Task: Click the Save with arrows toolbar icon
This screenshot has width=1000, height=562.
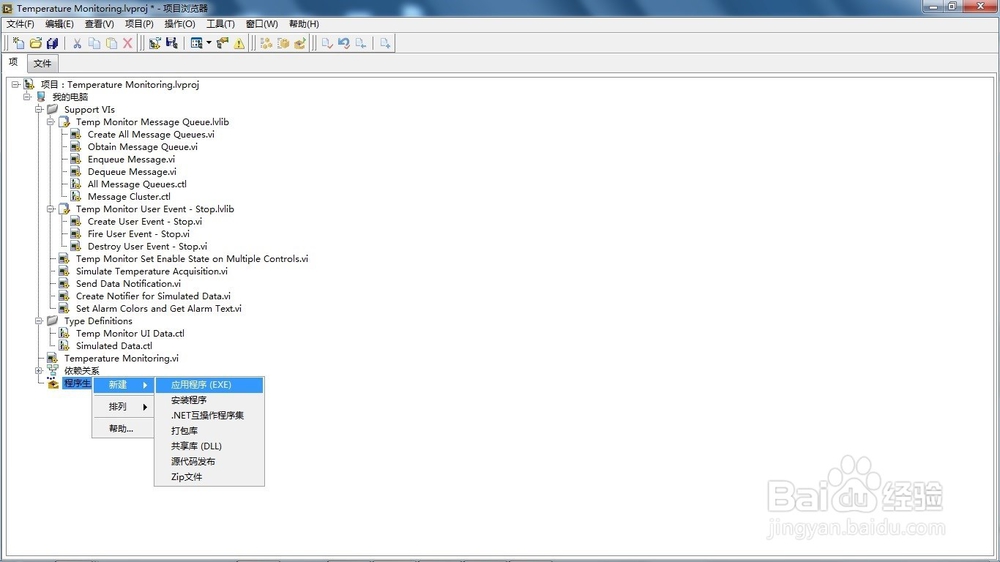Action: pyautogui.click(x=172, y=43)
